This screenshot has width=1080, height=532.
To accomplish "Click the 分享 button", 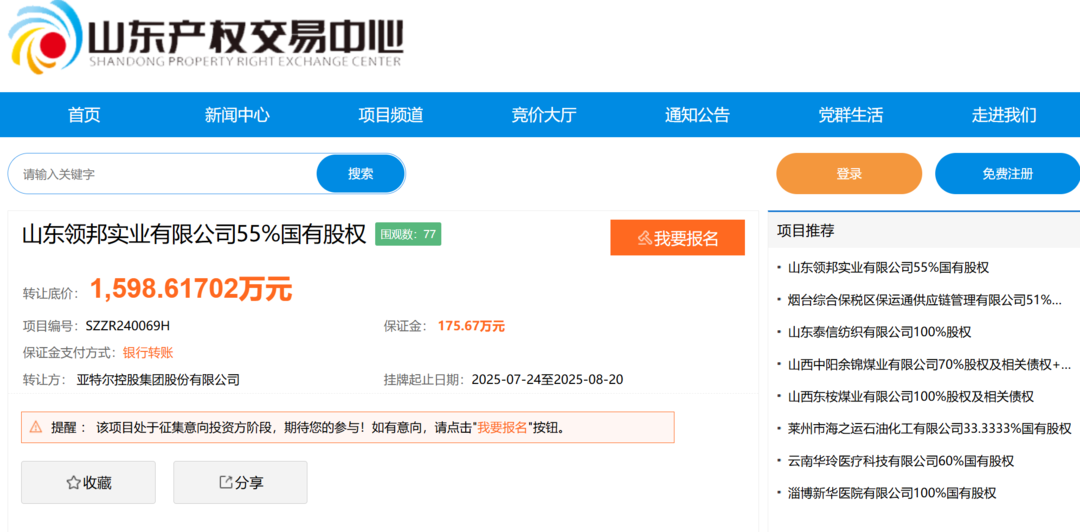I will pyautogui.click(x=240, y=482).
